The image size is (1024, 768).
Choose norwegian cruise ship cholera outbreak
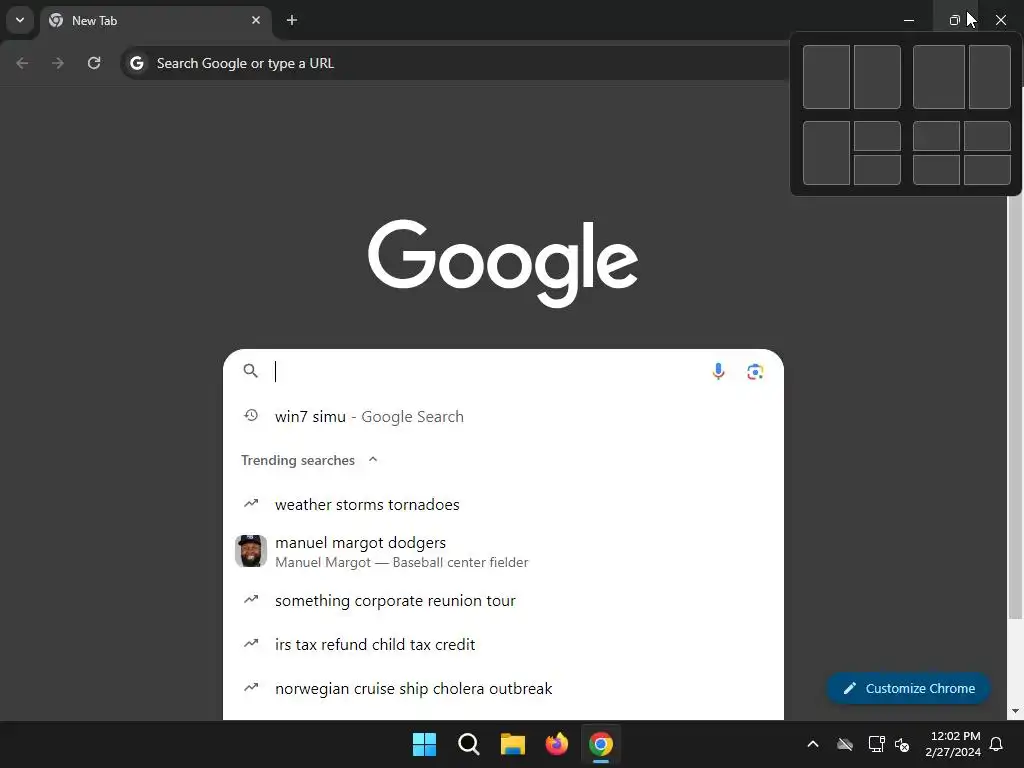tap(503, 688)
